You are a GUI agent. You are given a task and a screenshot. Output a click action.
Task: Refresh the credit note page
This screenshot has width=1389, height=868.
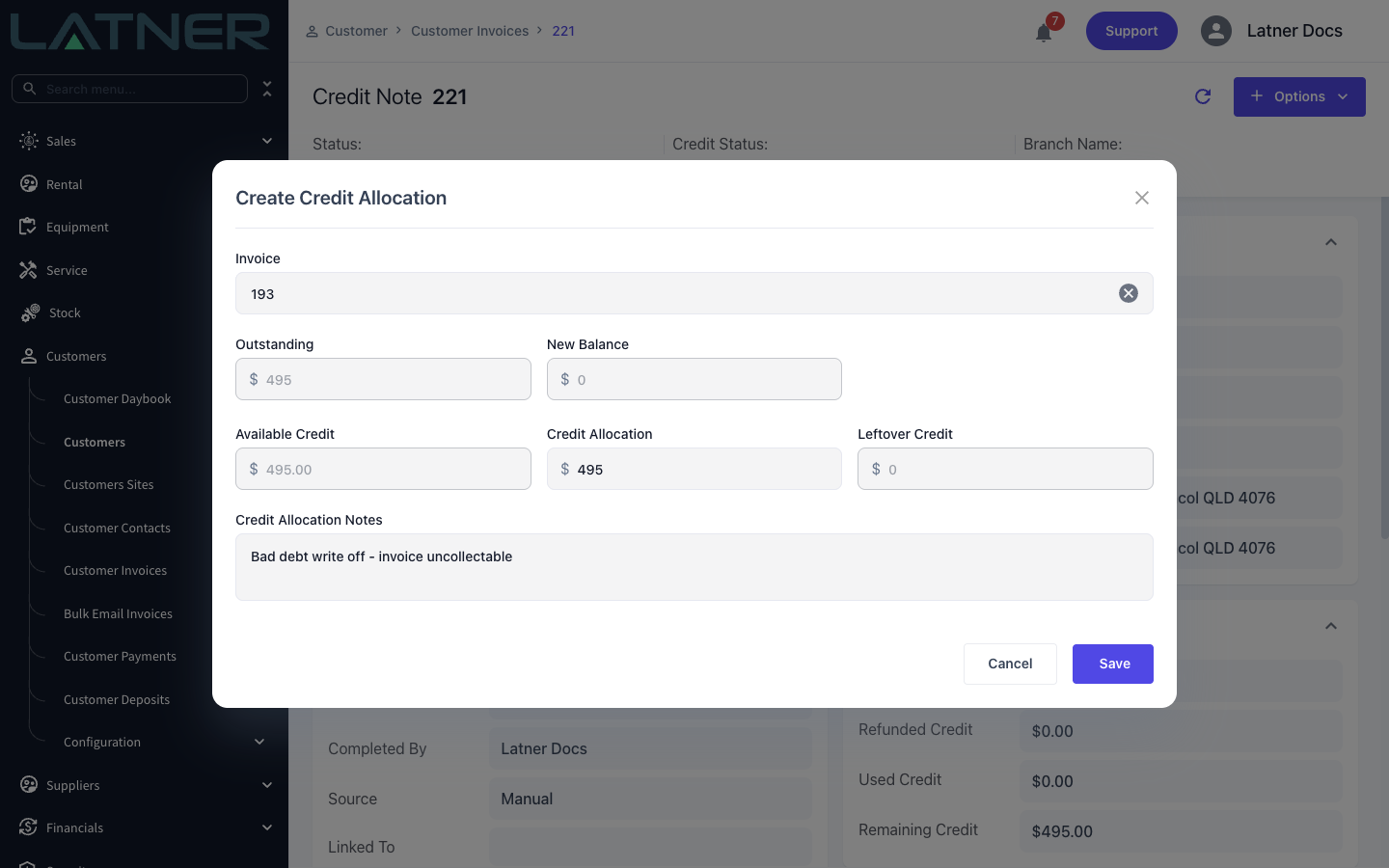[x=1203, y=96]
